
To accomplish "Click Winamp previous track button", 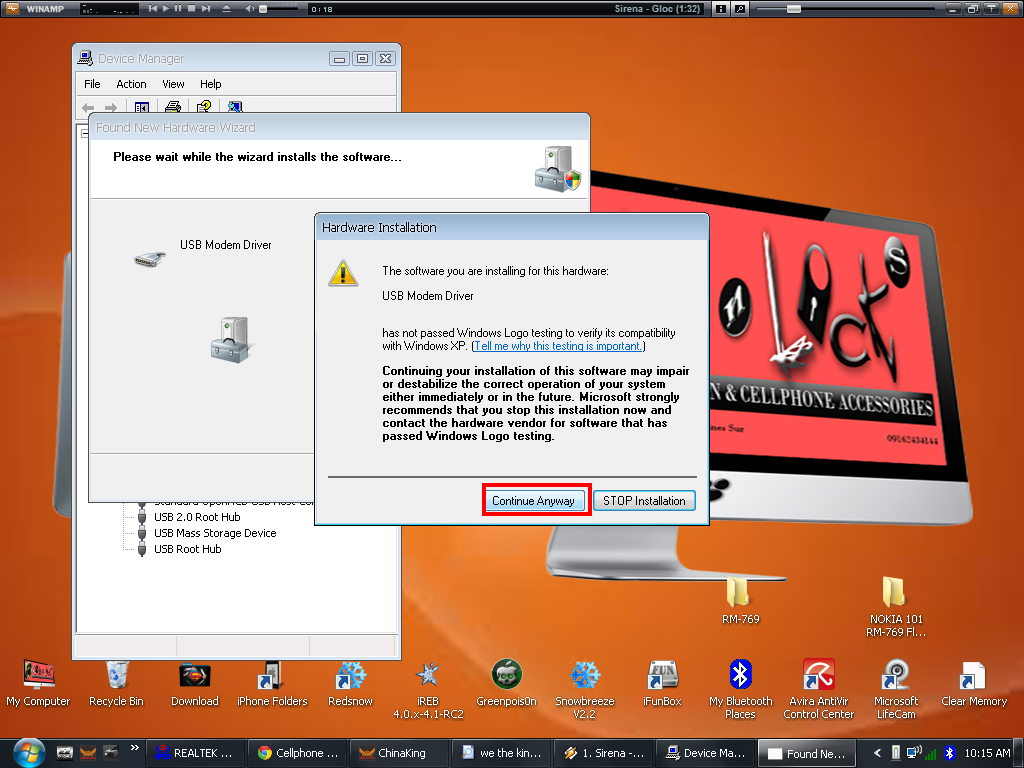I will [x=153, y=8].
